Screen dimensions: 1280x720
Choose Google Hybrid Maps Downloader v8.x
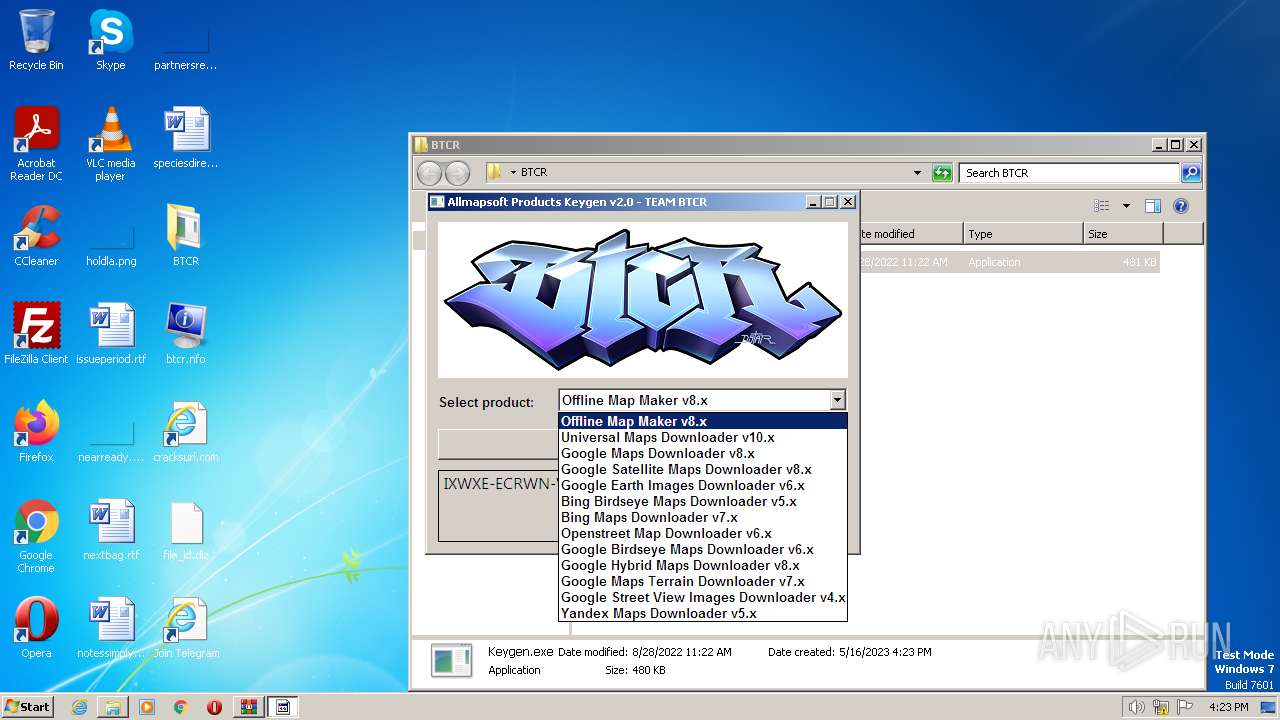(x=703, y=565)
